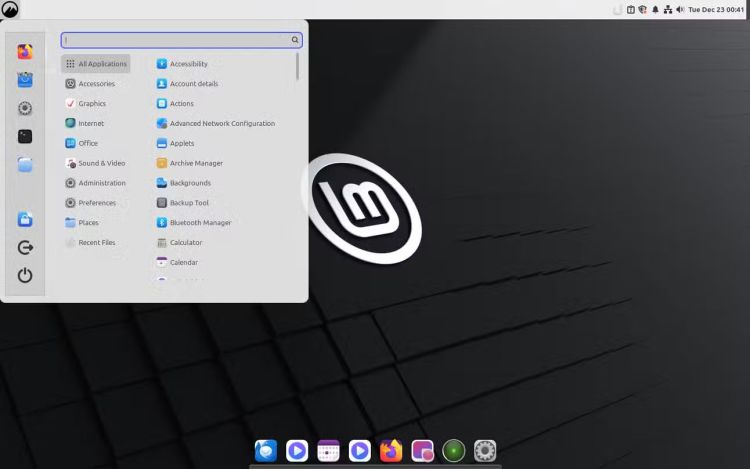Open the network icon in the top panel
This screenshot has width=750, height=469.
[668, 9]
